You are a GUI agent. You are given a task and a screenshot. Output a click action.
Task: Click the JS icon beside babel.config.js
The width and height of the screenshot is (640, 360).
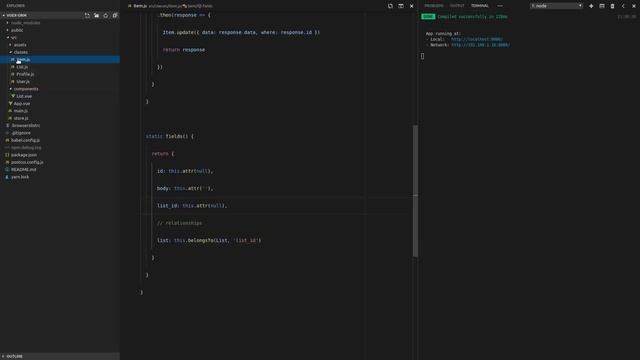tap(7, 140)
